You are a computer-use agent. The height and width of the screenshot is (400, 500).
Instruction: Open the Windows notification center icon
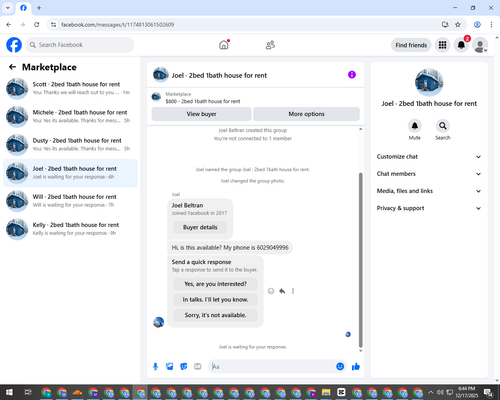pos(488,392)
